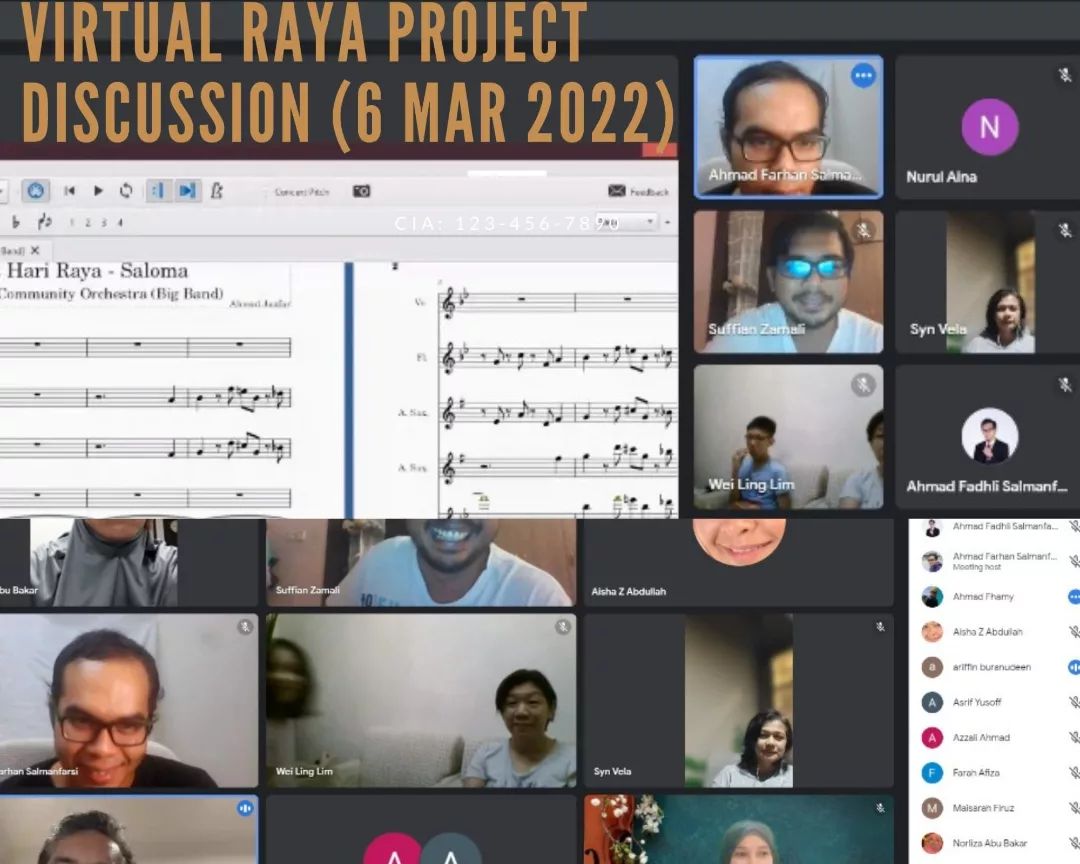Click mute icon on lower Wei Ling Lim tile
The height and width of the screenshot is (864, 1080).
coord(563,627)
